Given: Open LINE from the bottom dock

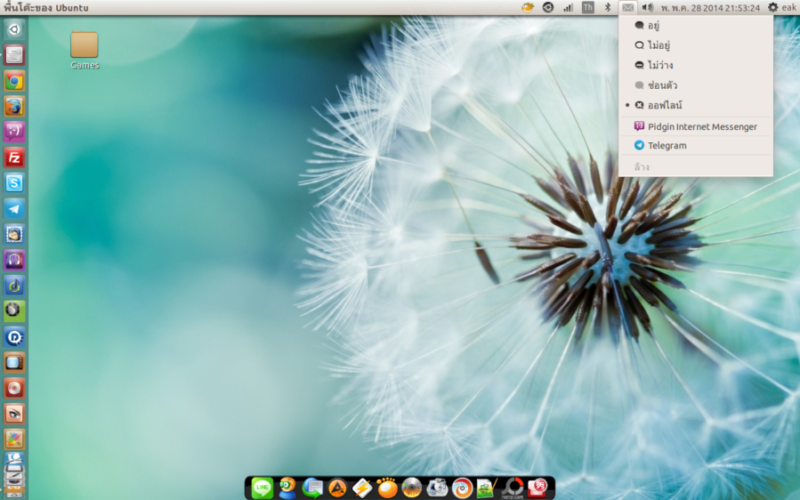Looking at the screenshot, I should (262, 488).
